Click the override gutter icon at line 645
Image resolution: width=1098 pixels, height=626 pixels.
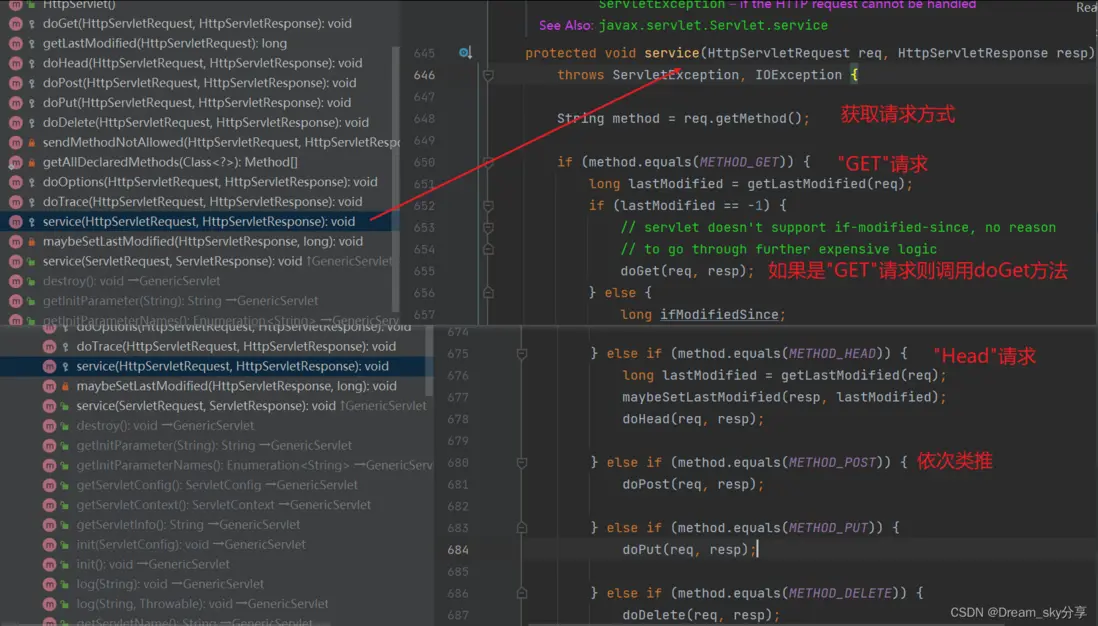(465, 53)
